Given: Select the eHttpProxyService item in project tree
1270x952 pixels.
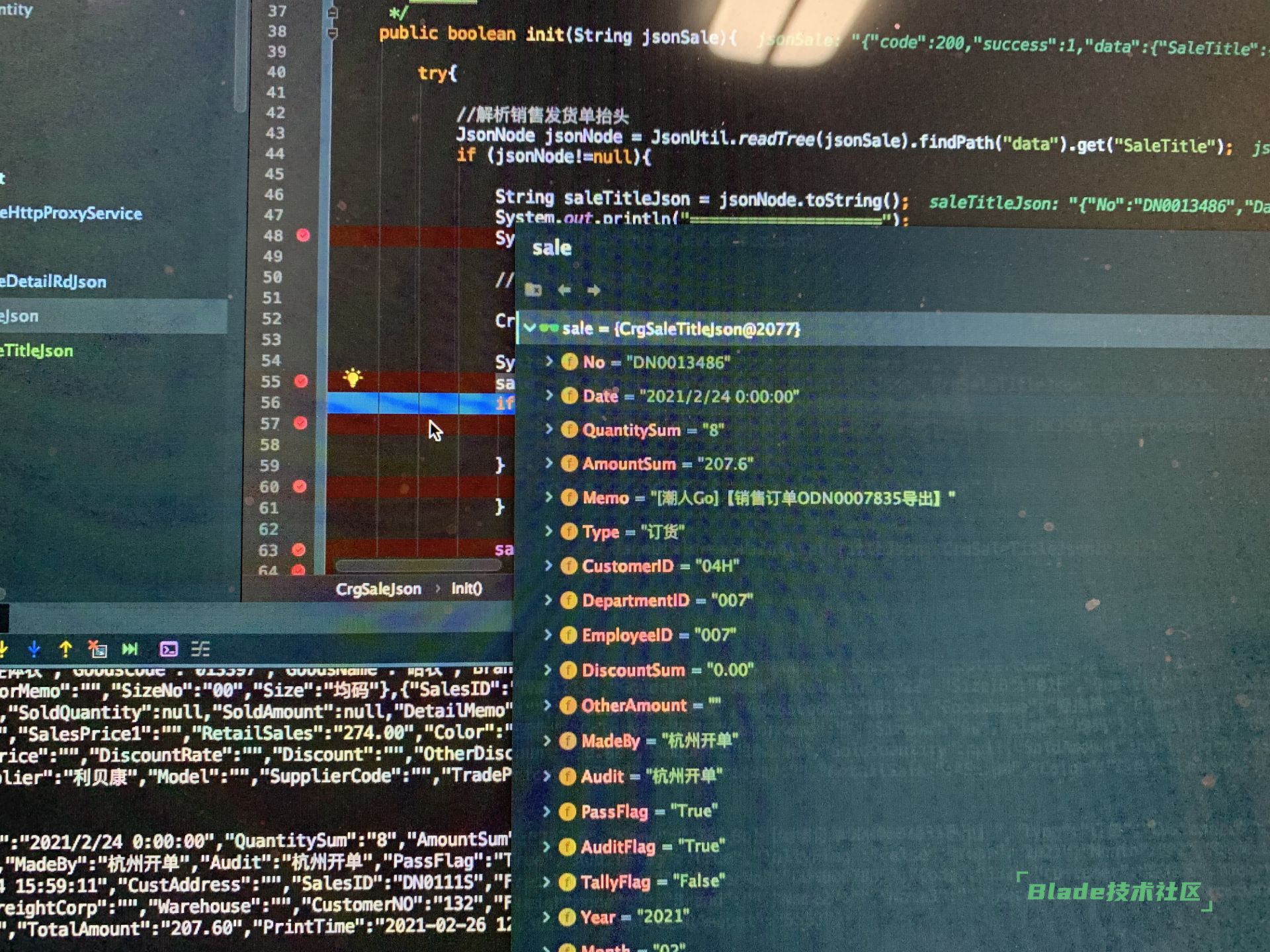Looking at the screenshot, I should 71,213.
